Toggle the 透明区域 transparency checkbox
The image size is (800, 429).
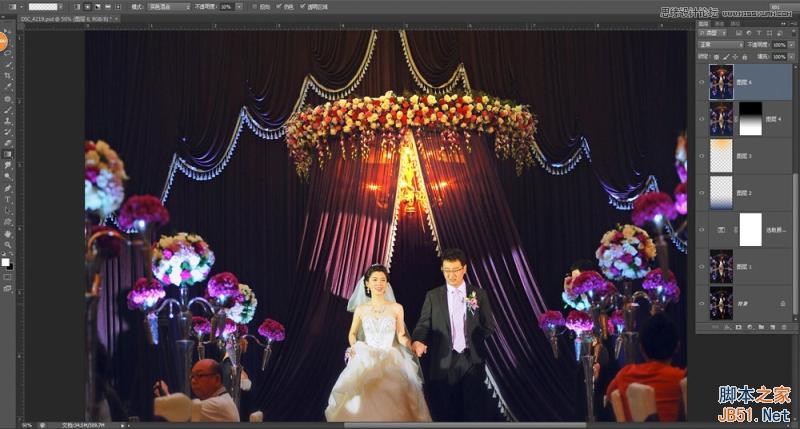point(303,7)
